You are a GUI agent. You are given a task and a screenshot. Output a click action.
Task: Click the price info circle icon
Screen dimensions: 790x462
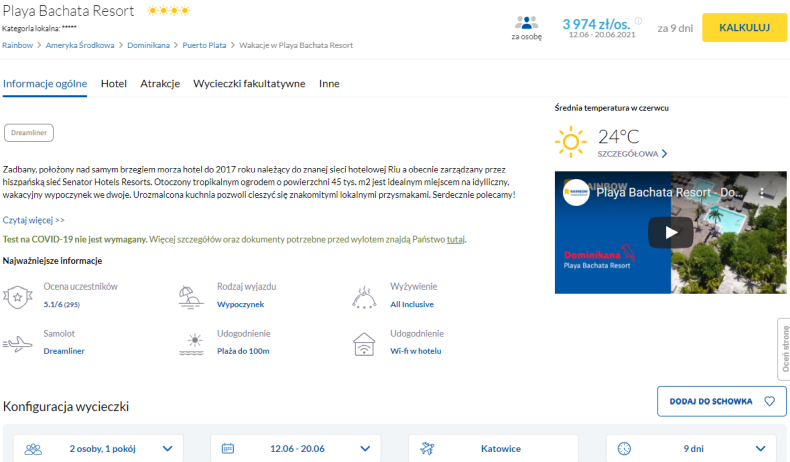638,21
